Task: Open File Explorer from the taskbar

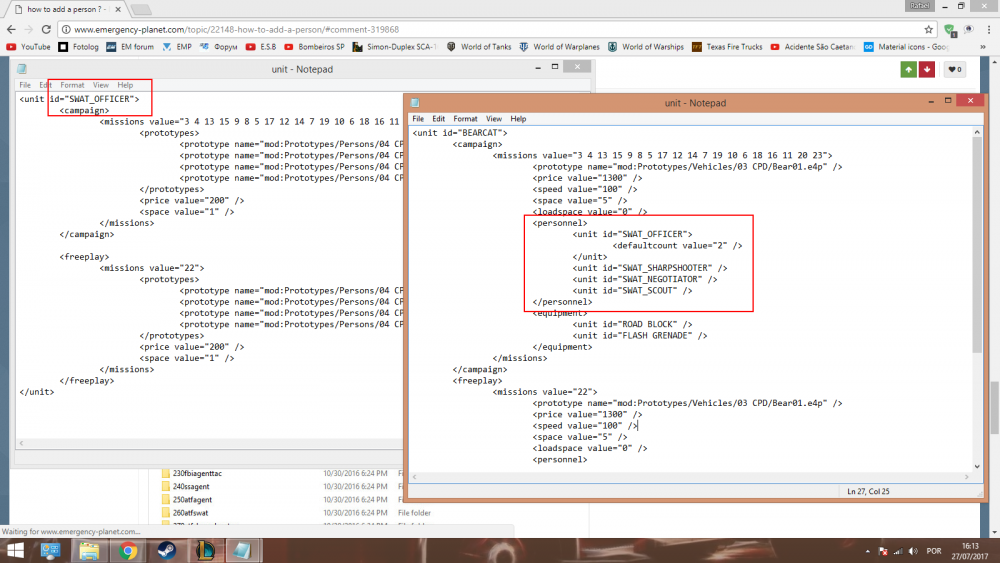Action: click(89, 550)
